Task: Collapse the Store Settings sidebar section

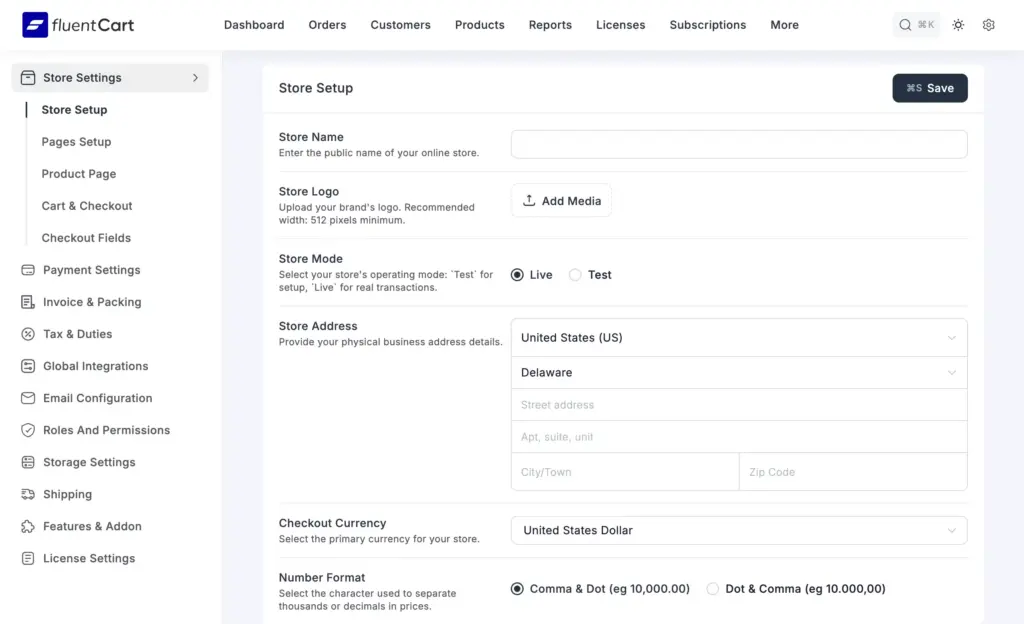Action: coord(194,78)
